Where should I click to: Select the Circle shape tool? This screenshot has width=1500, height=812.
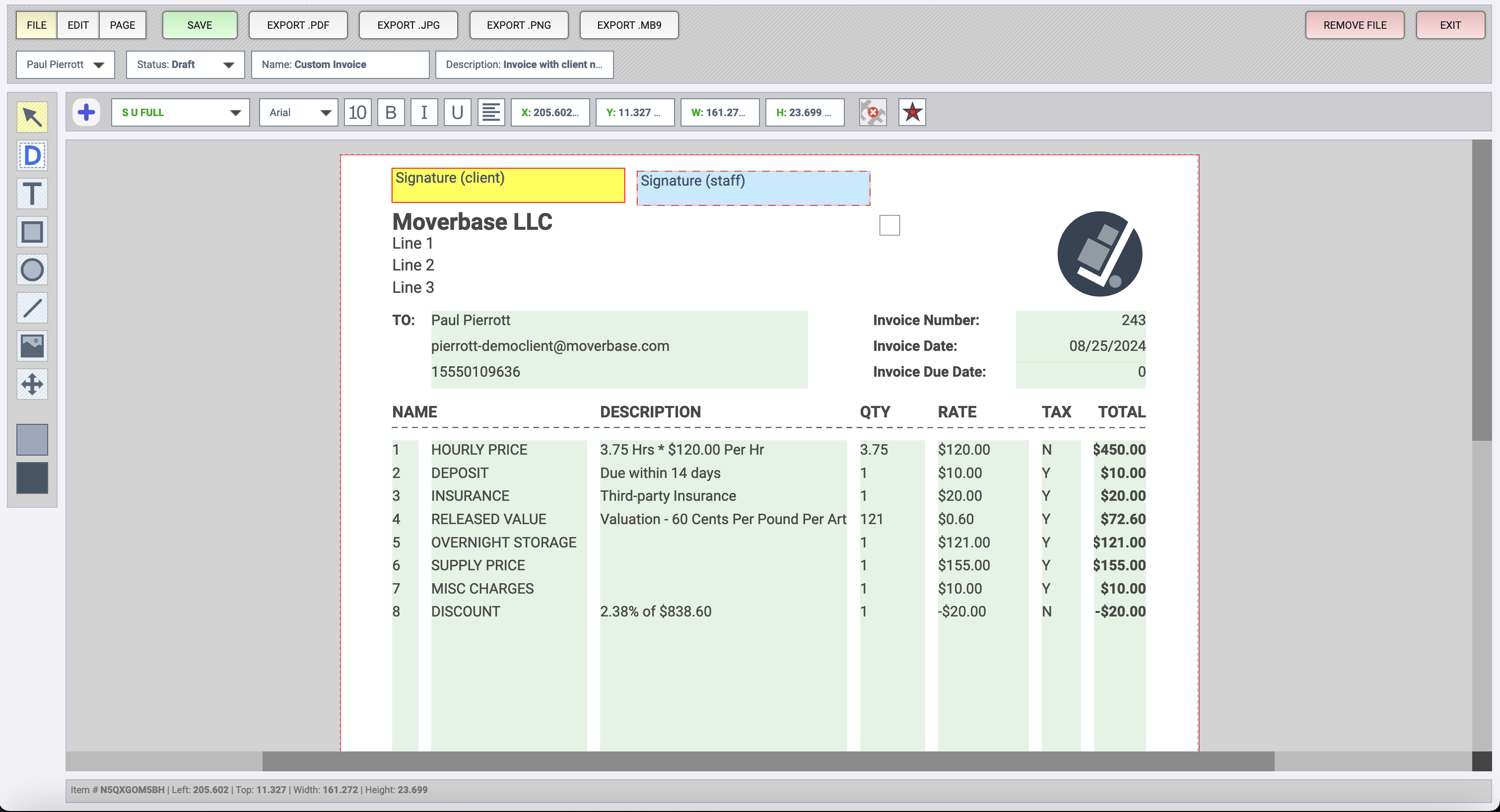click(32, 270)
